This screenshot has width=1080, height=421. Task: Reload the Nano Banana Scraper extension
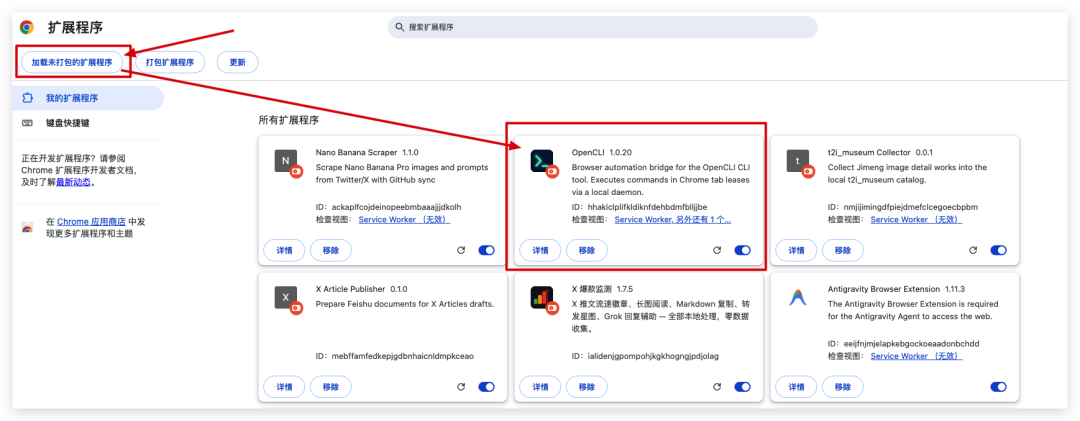pyautogui.click(x=461, y=251)
